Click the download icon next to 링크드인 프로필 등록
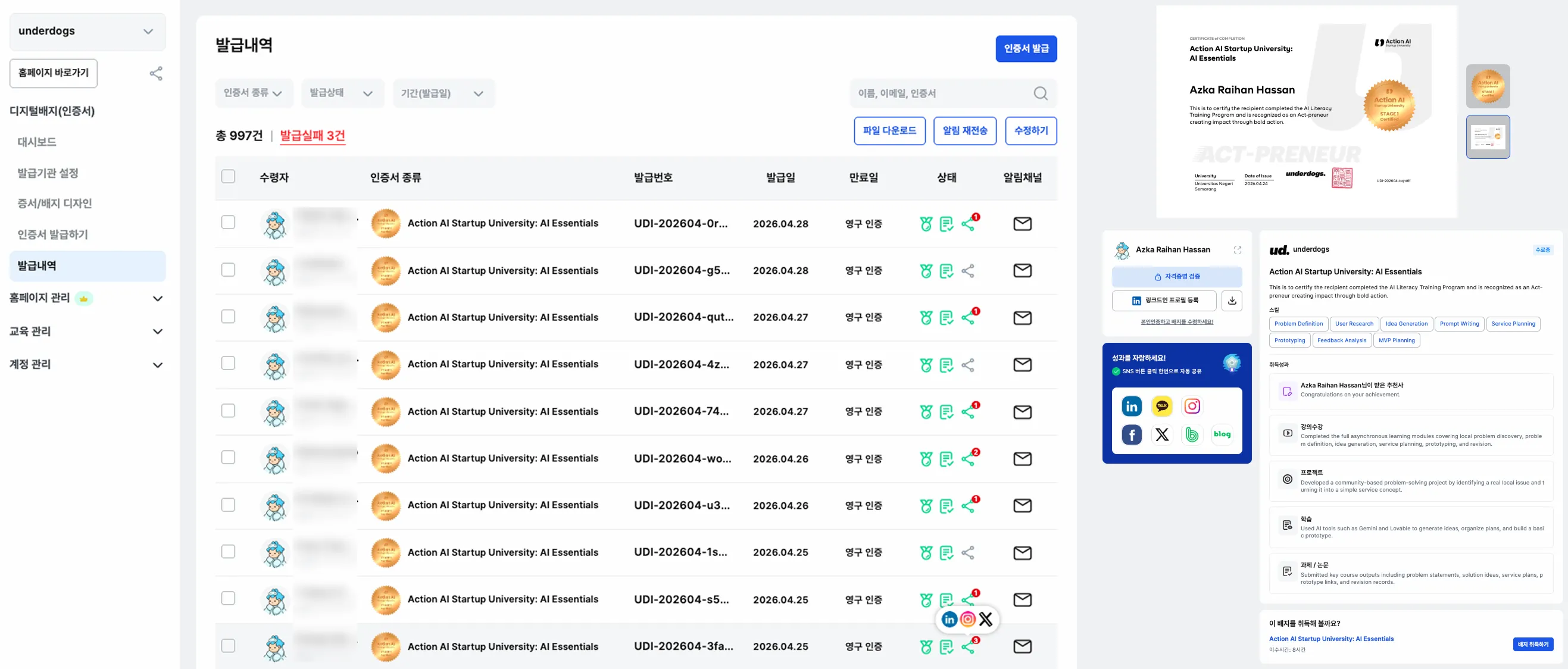The height and width of the screenshot is (669, 1568). 1232,301
